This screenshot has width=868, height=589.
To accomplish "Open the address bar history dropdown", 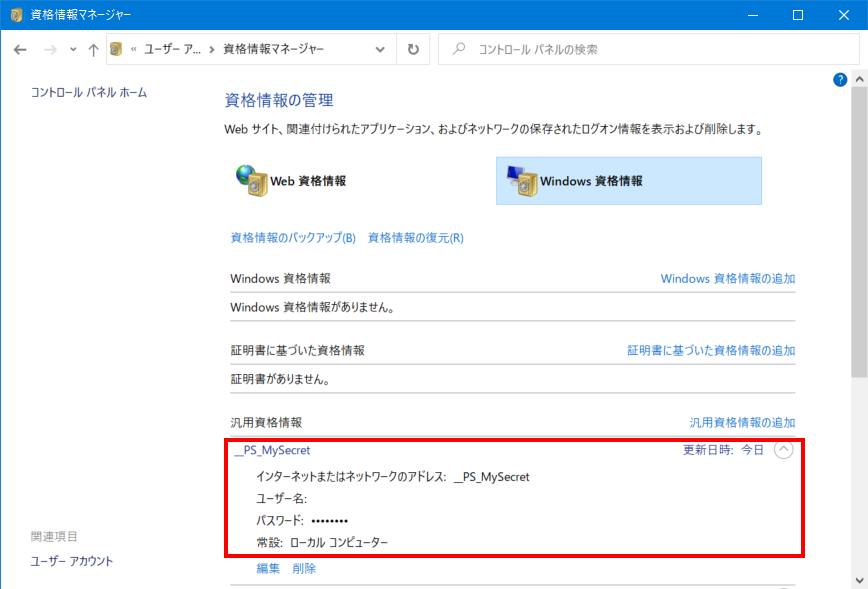I will click(x=379, y=48).
